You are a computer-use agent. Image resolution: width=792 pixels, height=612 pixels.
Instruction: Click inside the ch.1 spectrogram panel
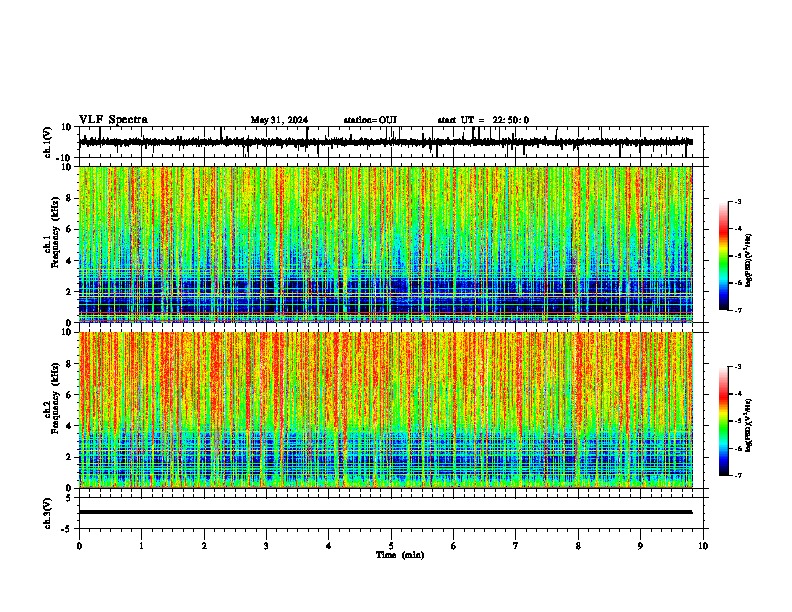(385, 244)
